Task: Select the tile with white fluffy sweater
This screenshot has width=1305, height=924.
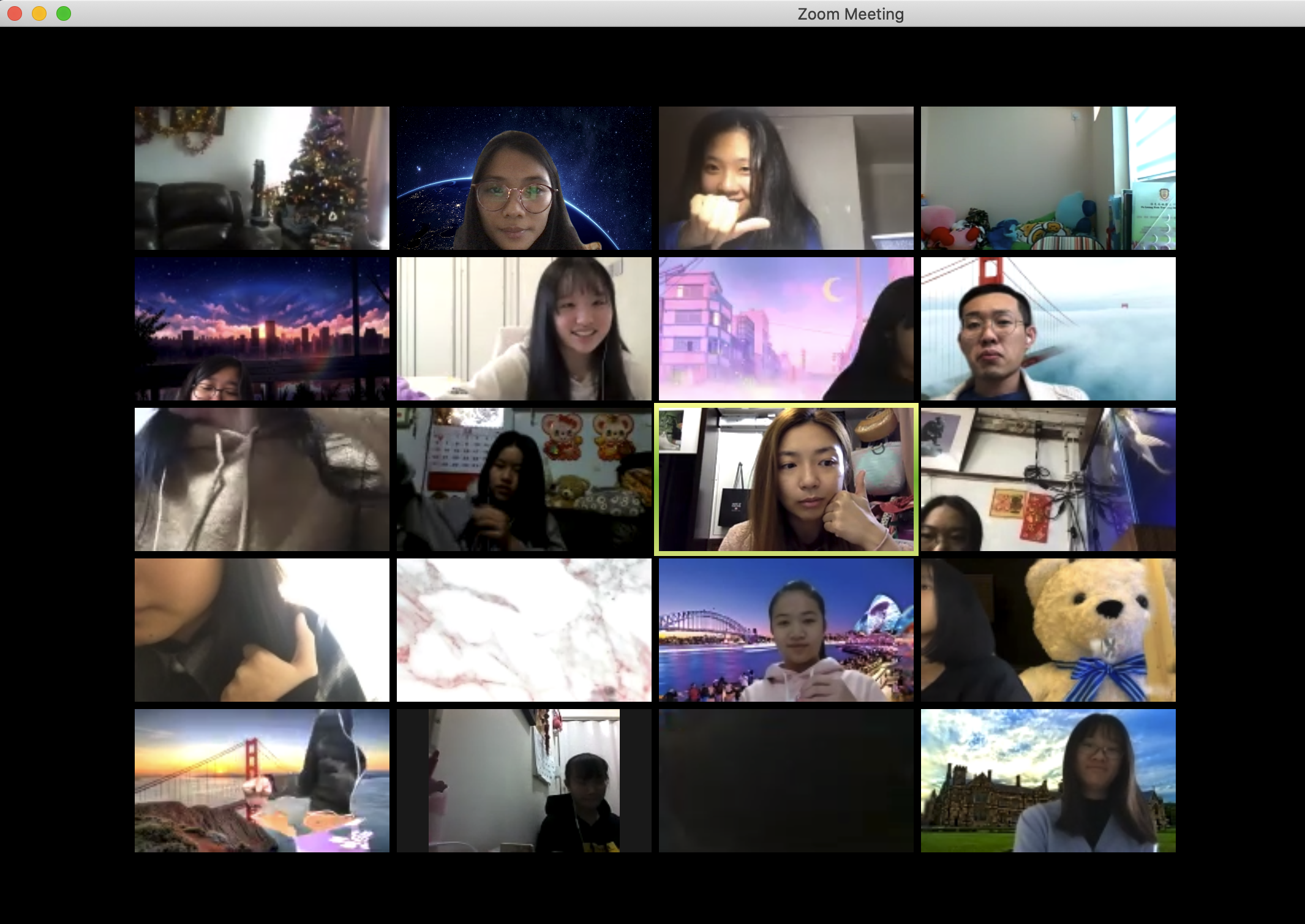Action: (x=524, y=329)
